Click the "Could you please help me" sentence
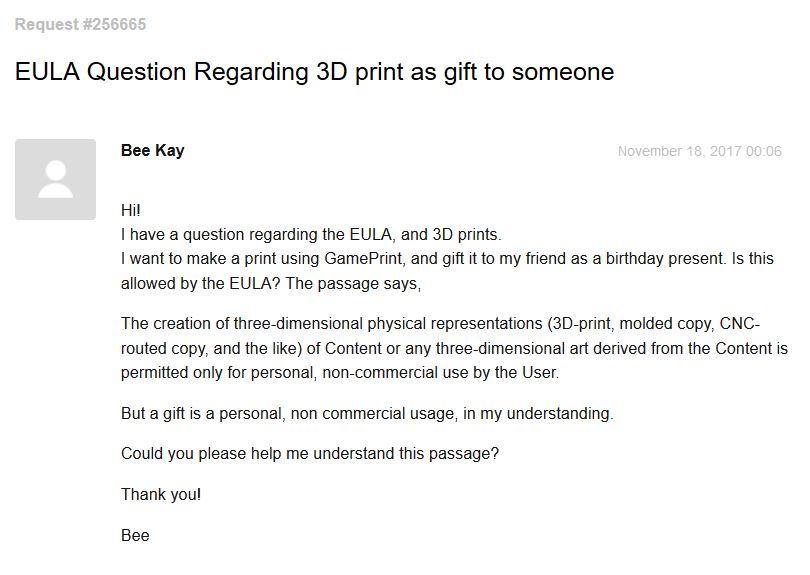Viewport: 810px width, 575px height. pyautogui.click(x=309, y=454)
